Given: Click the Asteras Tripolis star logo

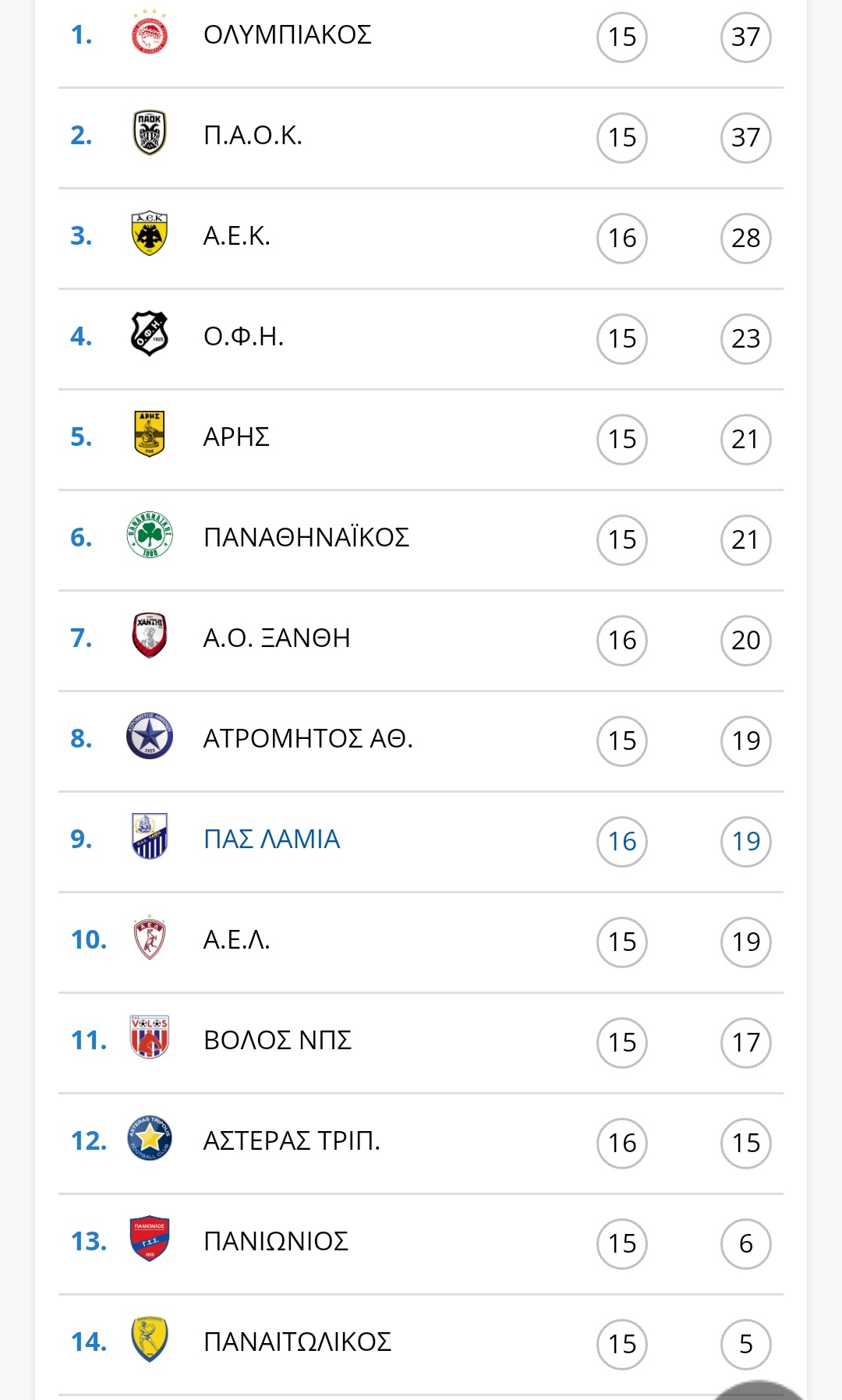Looking at the screenshot, I should point(150,1139).
